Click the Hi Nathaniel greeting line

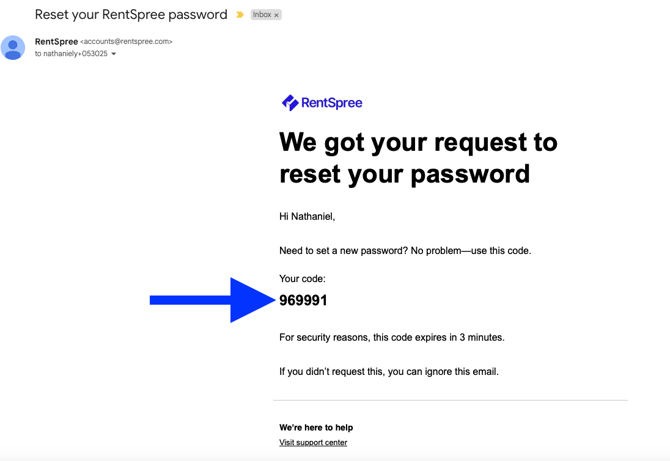click(307, 217)
